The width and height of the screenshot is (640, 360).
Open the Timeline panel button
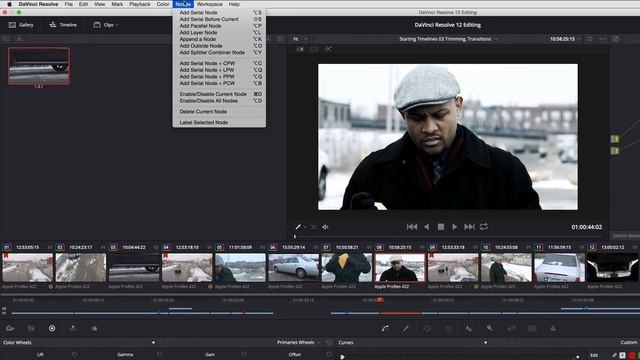(x=63, y=25)
